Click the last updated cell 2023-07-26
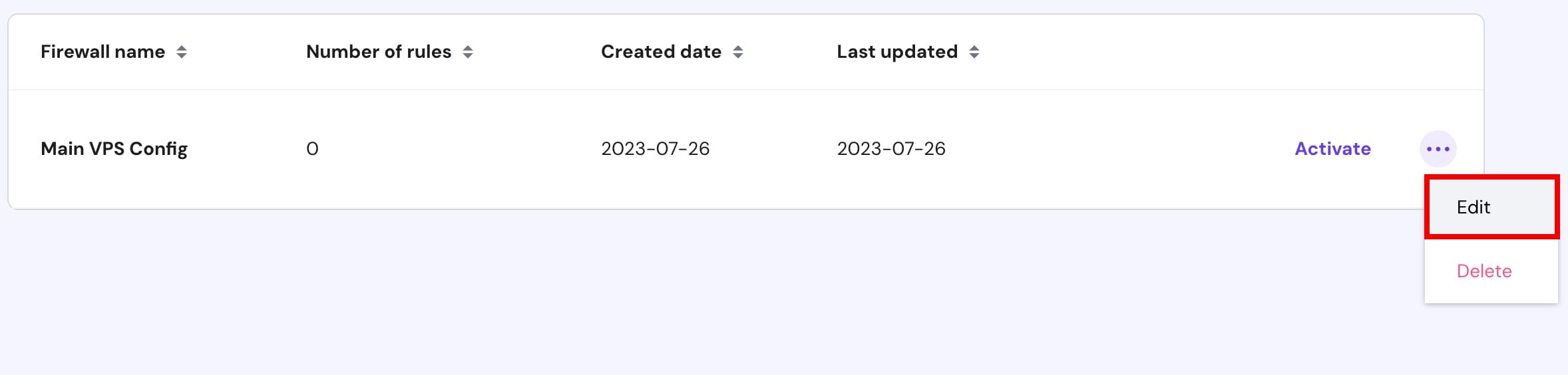Image resolution: width=1568 pixels, height=375 pixels. (891, 149)
